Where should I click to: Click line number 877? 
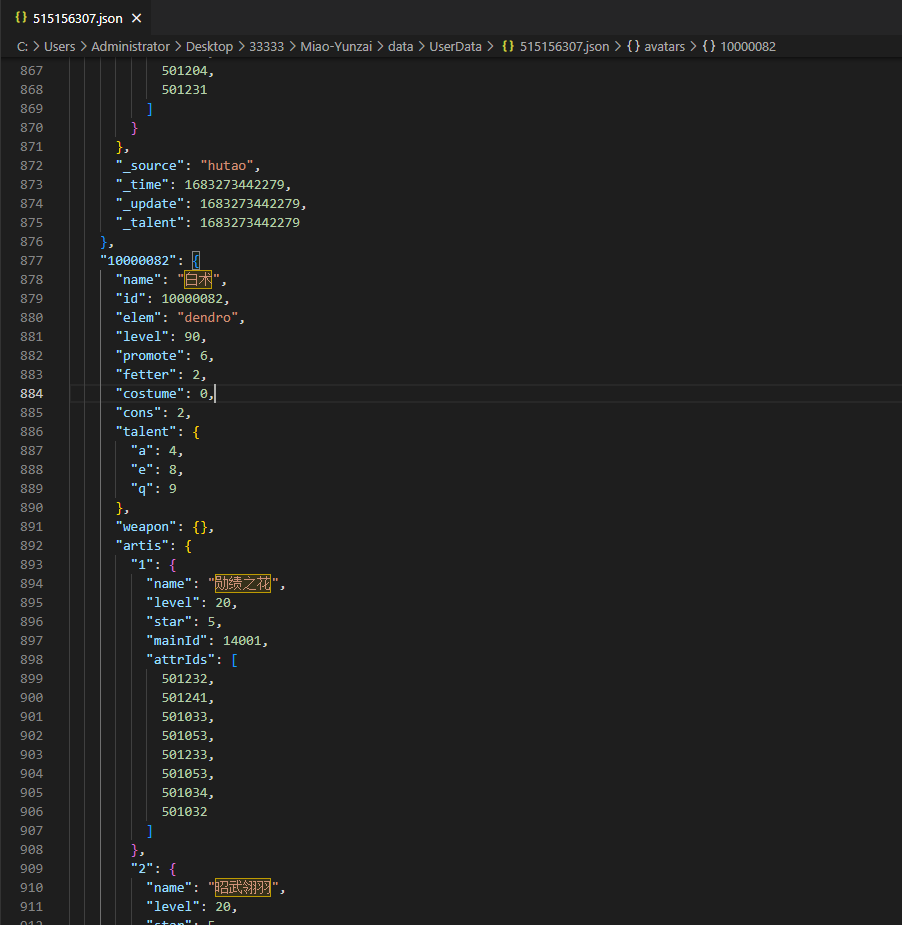coord(31,260)
